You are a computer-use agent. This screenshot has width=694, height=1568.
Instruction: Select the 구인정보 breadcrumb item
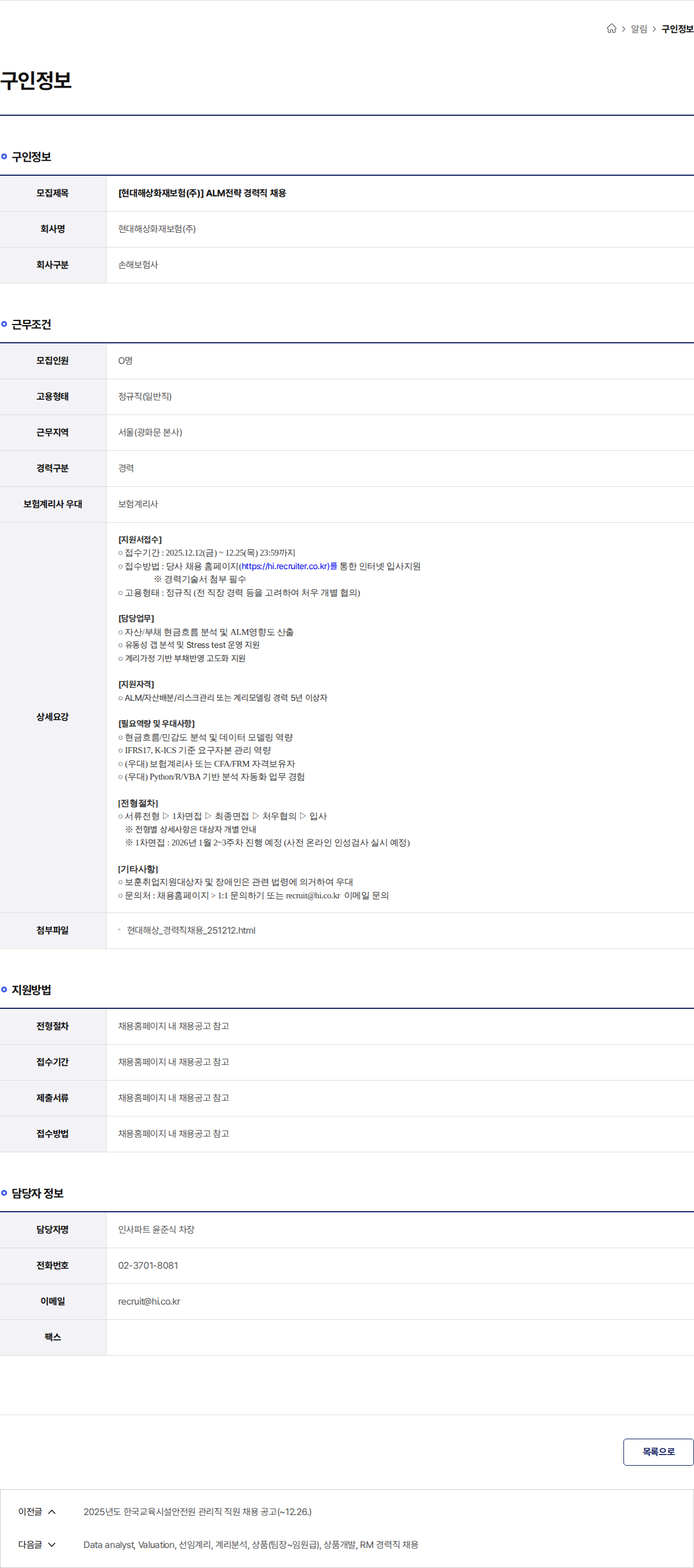coord(677,29)
